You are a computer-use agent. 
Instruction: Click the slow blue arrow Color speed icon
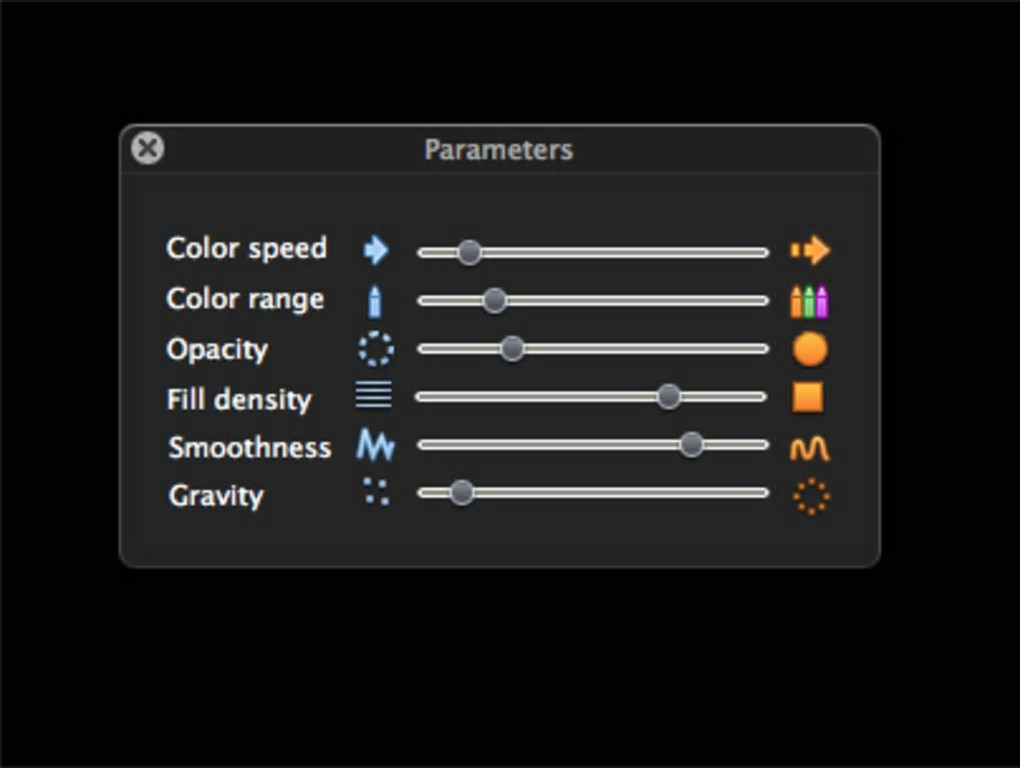pyautogui.click(x=375, y=250)
